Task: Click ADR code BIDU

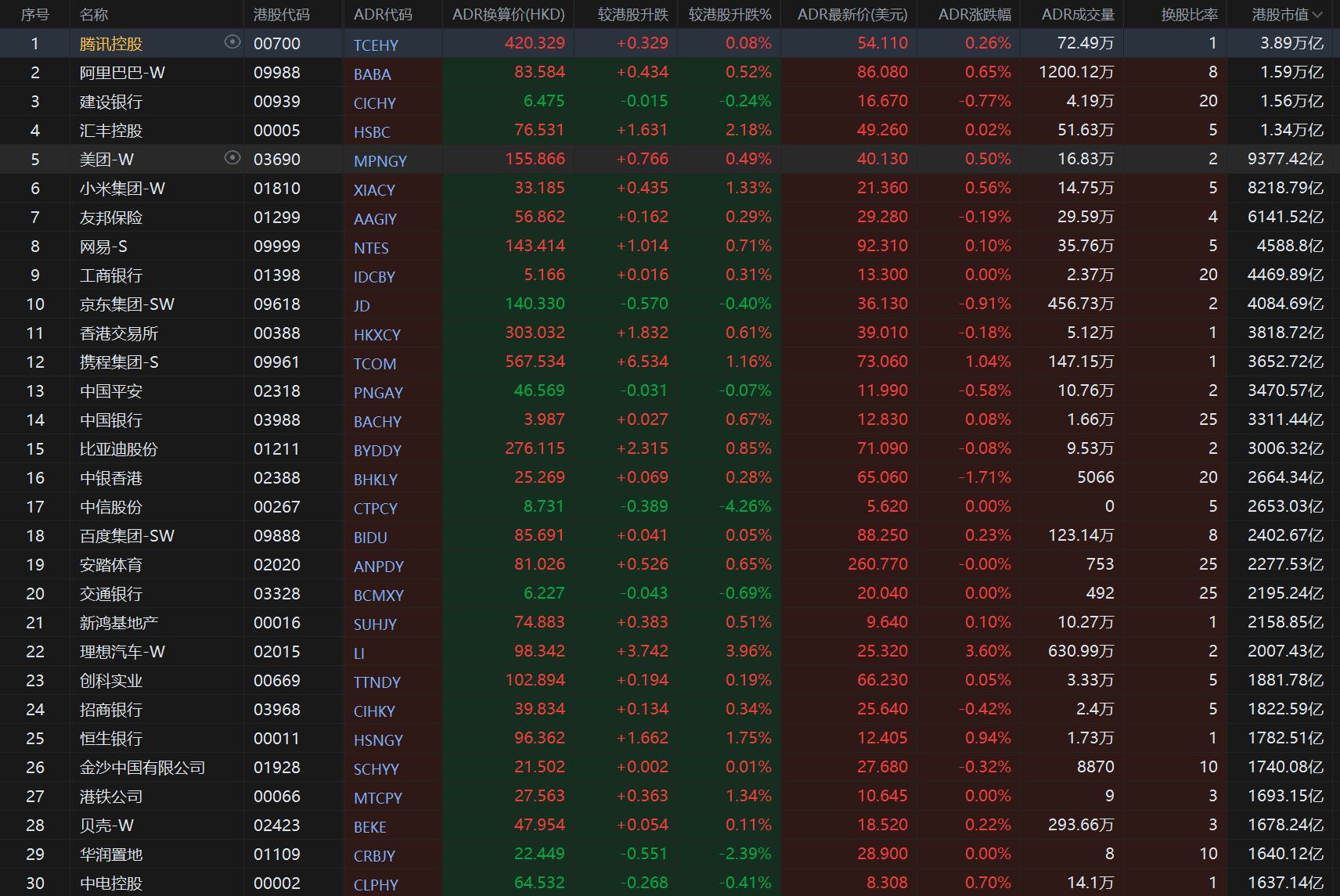Action: 370,538
